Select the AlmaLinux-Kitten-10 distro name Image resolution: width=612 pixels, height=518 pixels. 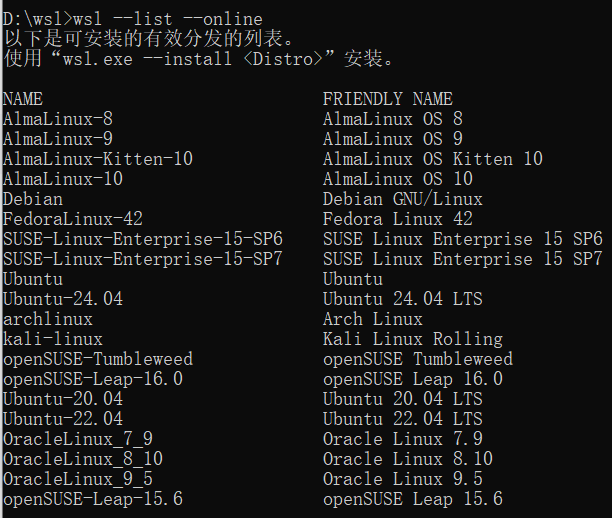pos(98,158)
